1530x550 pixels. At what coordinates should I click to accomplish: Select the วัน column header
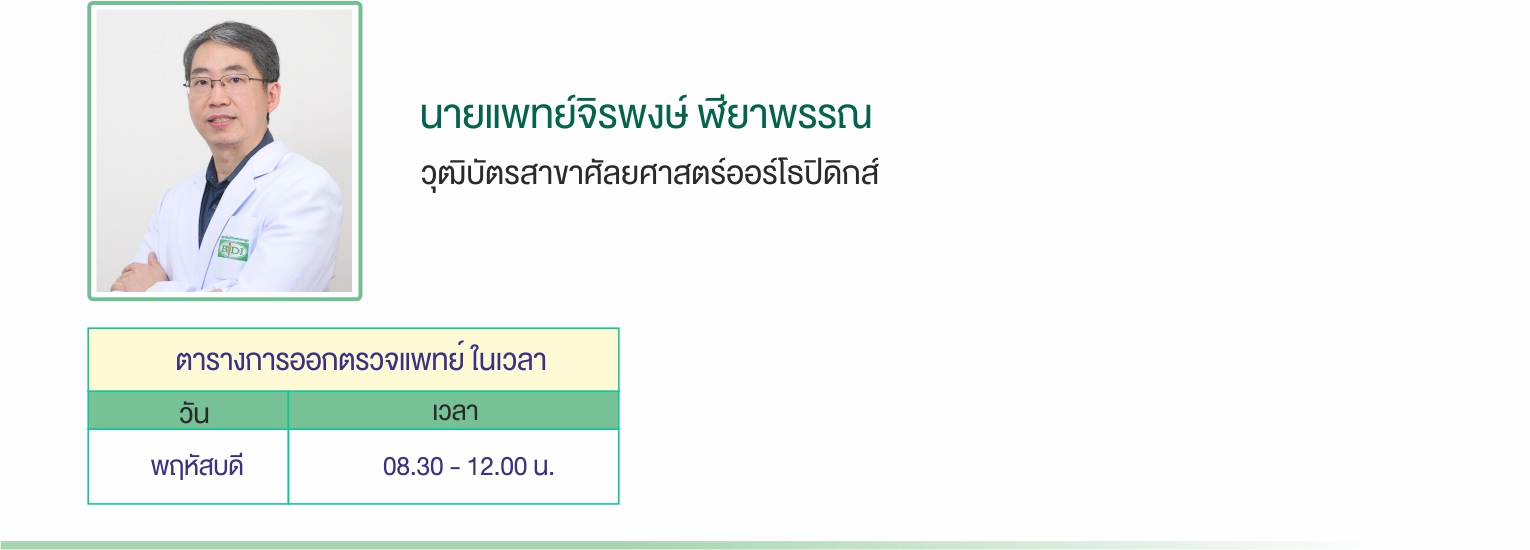(188, 412)
